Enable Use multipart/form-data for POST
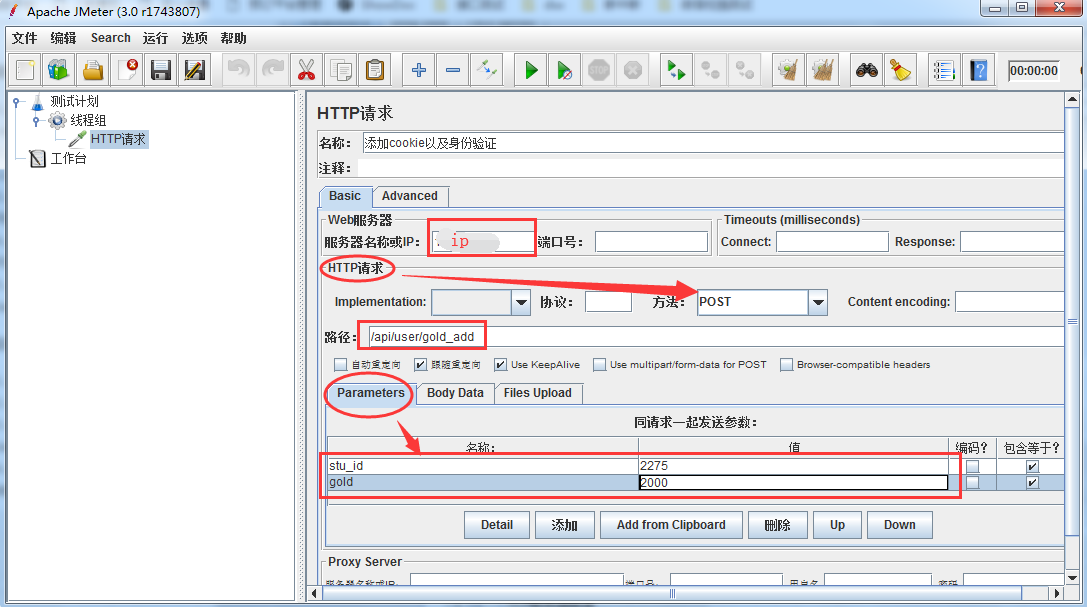 click(x=600, y=364)
